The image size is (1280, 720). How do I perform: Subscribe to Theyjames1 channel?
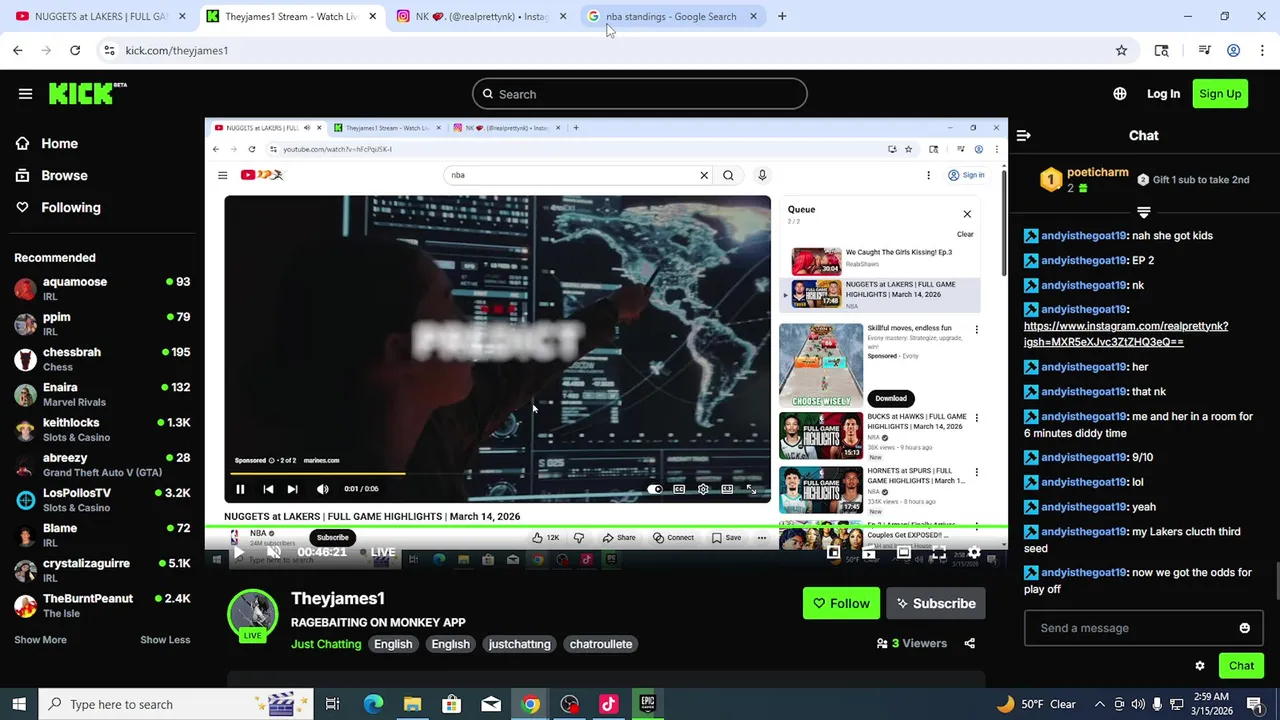pyautogui.click(x=936, y=604)
